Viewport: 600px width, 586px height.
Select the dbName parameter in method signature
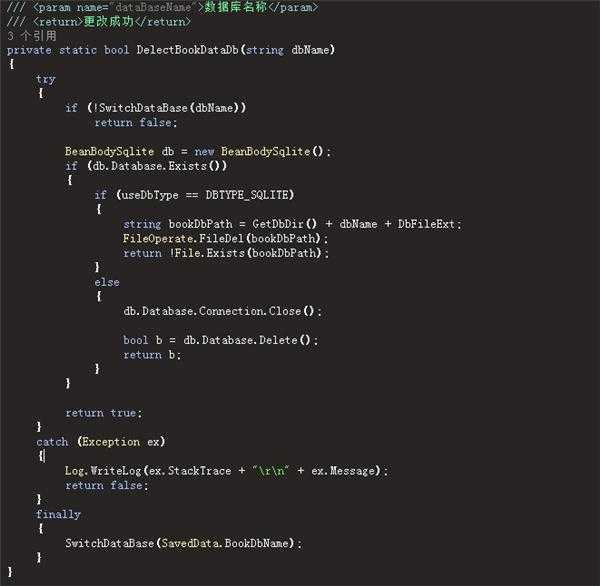311,50
